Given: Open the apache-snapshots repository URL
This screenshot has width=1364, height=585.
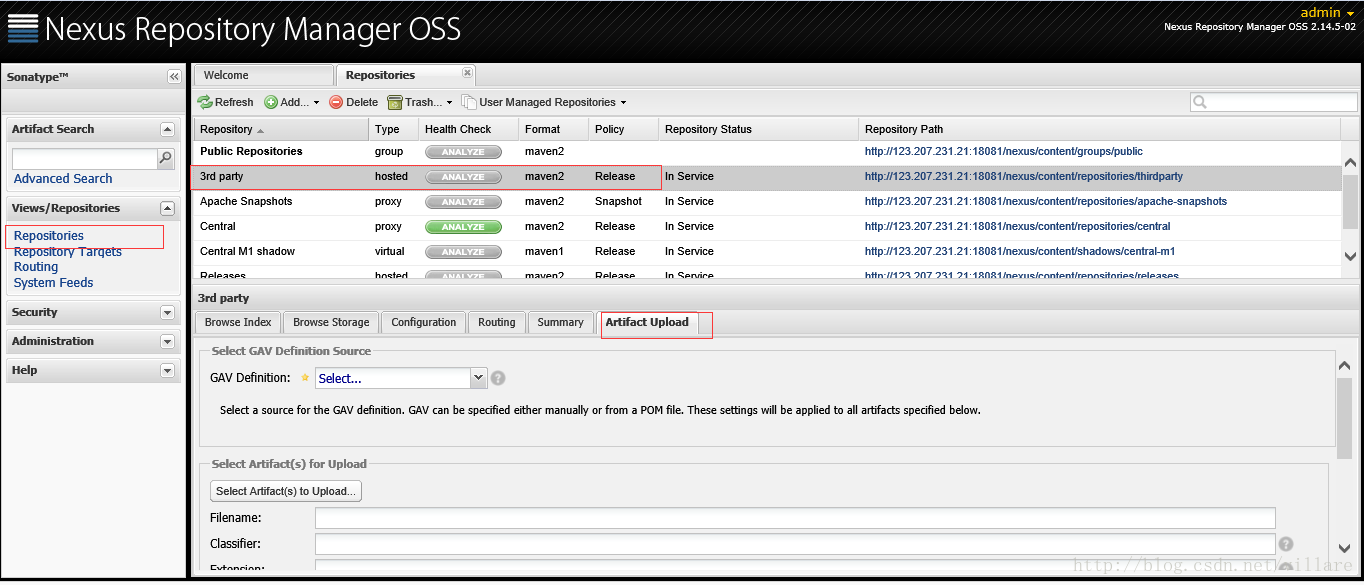Looking at the screenshot, I should 1045,202.
